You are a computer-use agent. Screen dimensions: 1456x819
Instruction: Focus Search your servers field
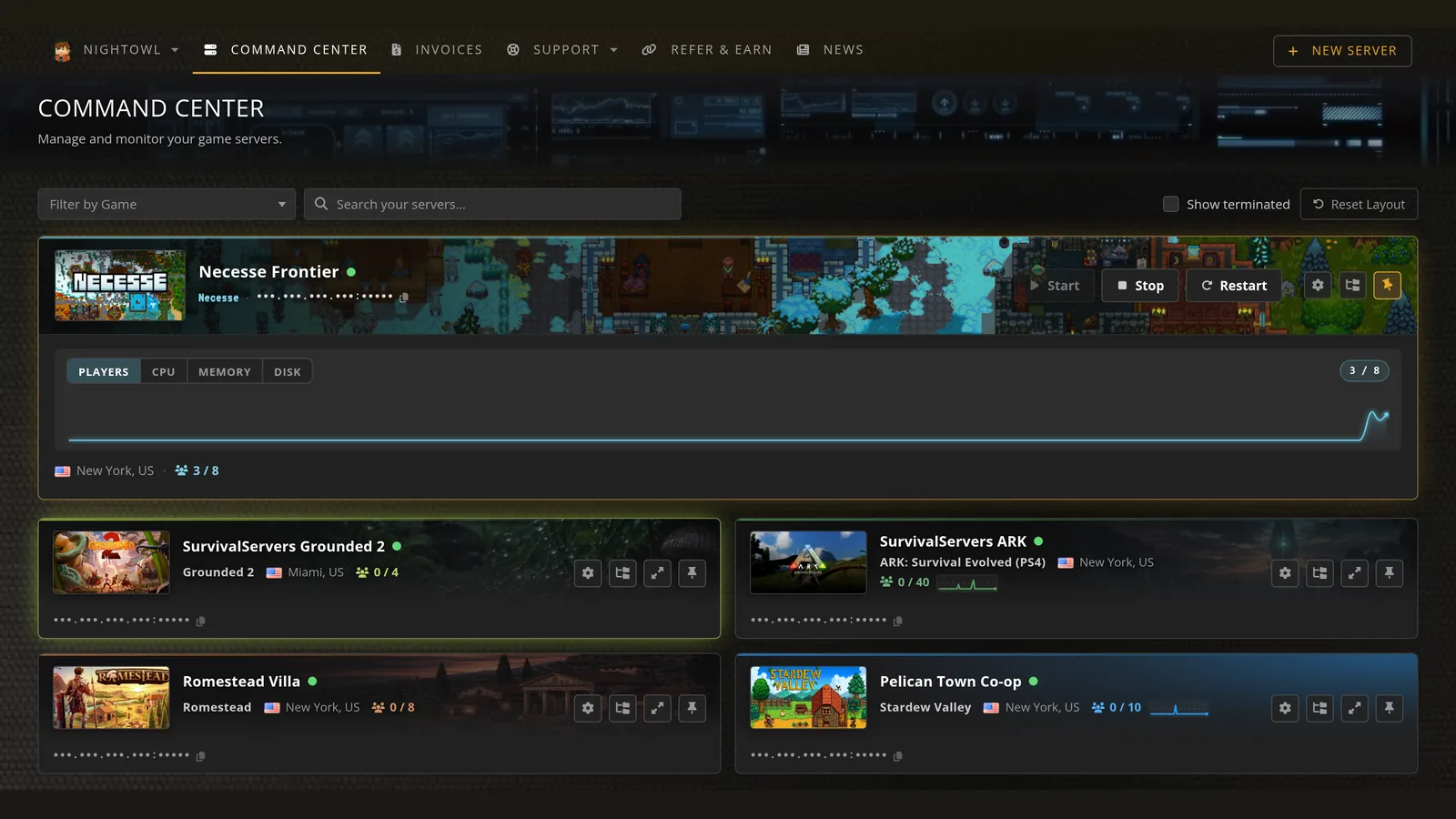(x=492, y=204)
